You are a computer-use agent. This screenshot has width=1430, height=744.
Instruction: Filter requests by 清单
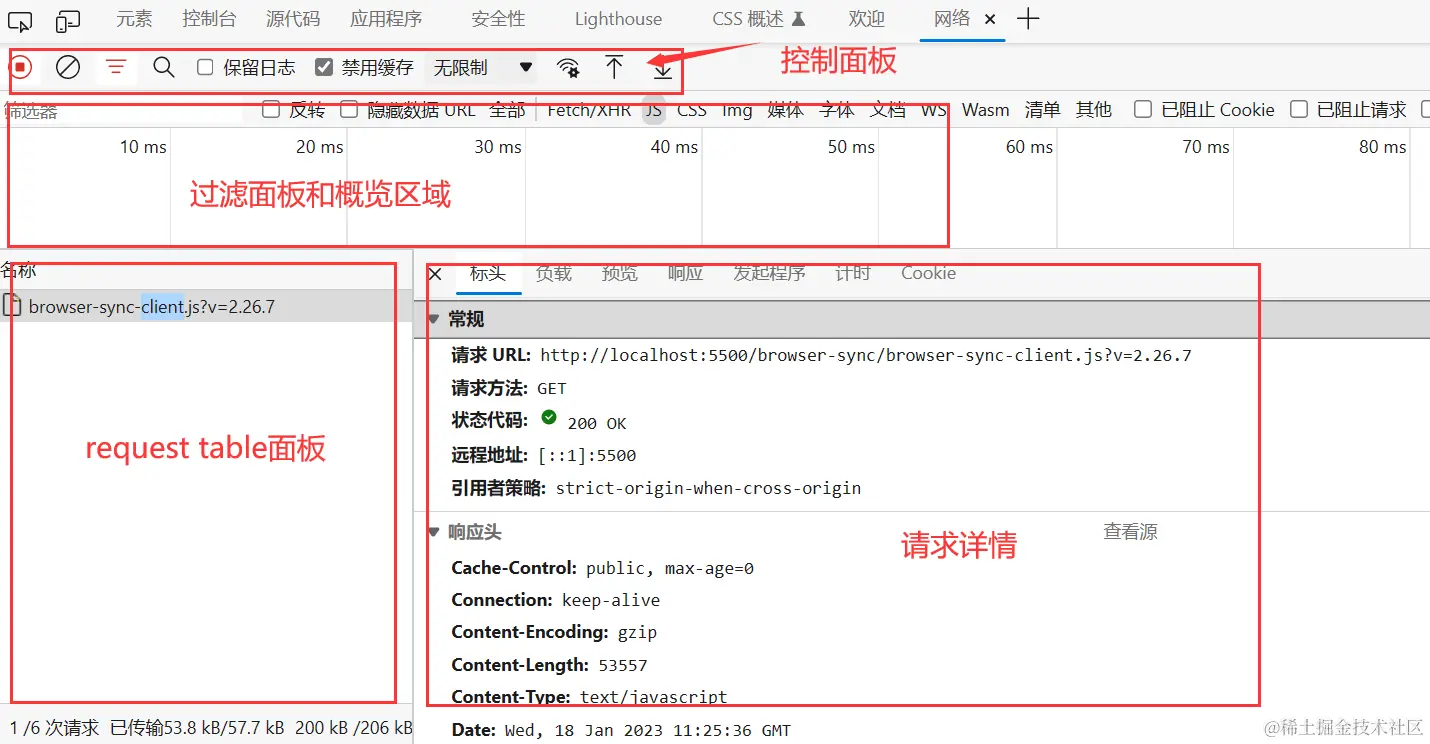point(1042,110)
